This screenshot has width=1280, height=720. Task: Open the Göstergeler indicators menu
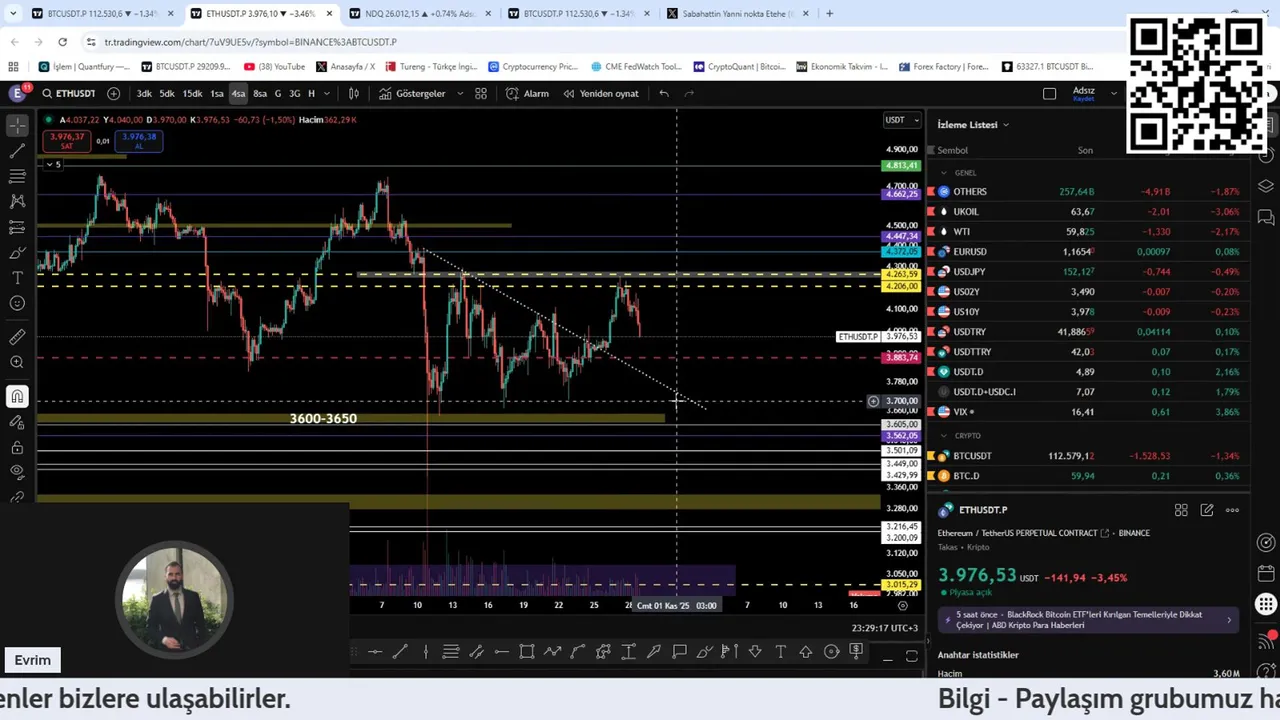(411, 93)
